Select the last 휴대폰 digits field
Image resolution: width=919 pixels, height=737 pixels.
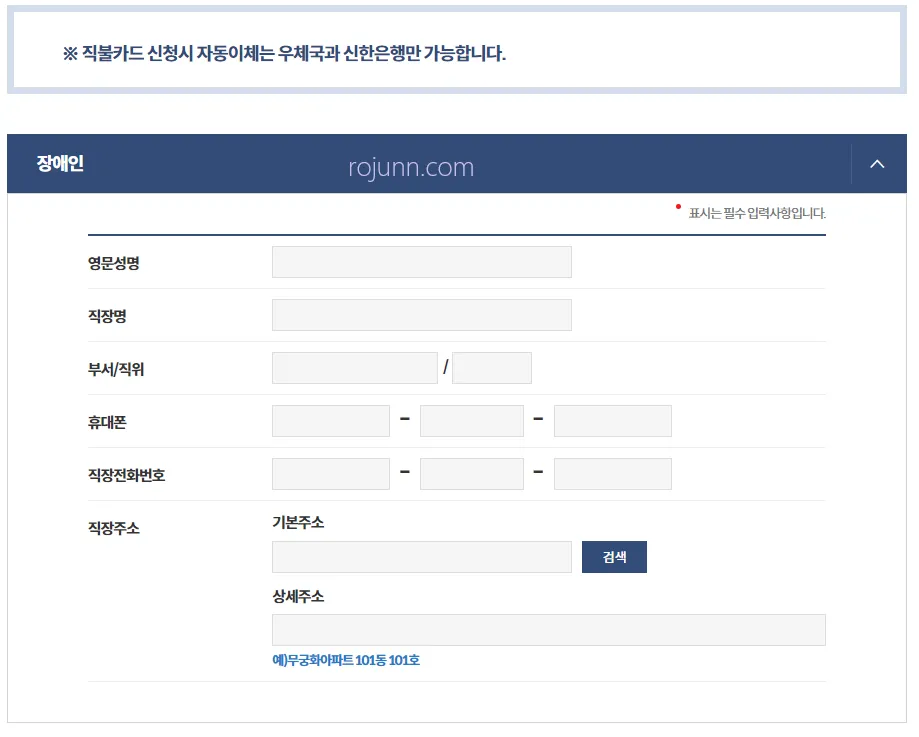pos(612,420)
